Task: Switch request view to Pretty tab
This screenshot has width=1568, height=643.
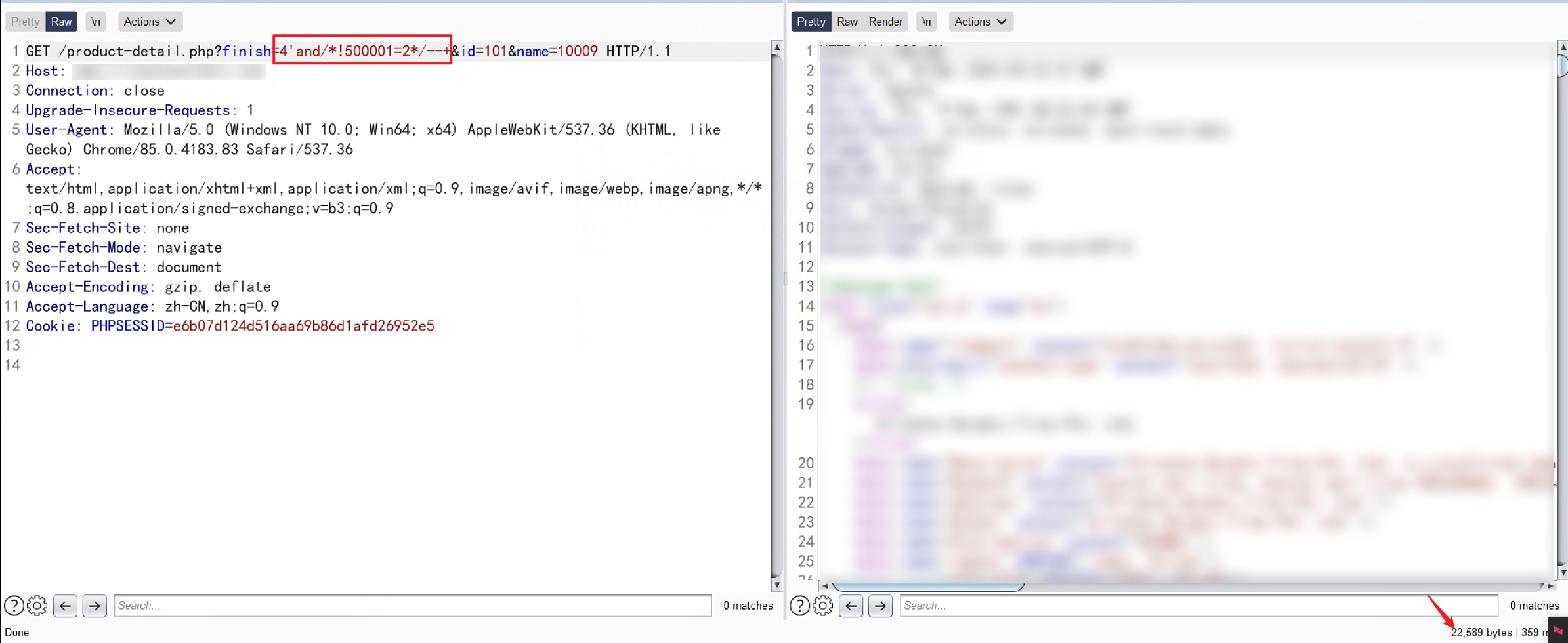Action: (26, 22)
